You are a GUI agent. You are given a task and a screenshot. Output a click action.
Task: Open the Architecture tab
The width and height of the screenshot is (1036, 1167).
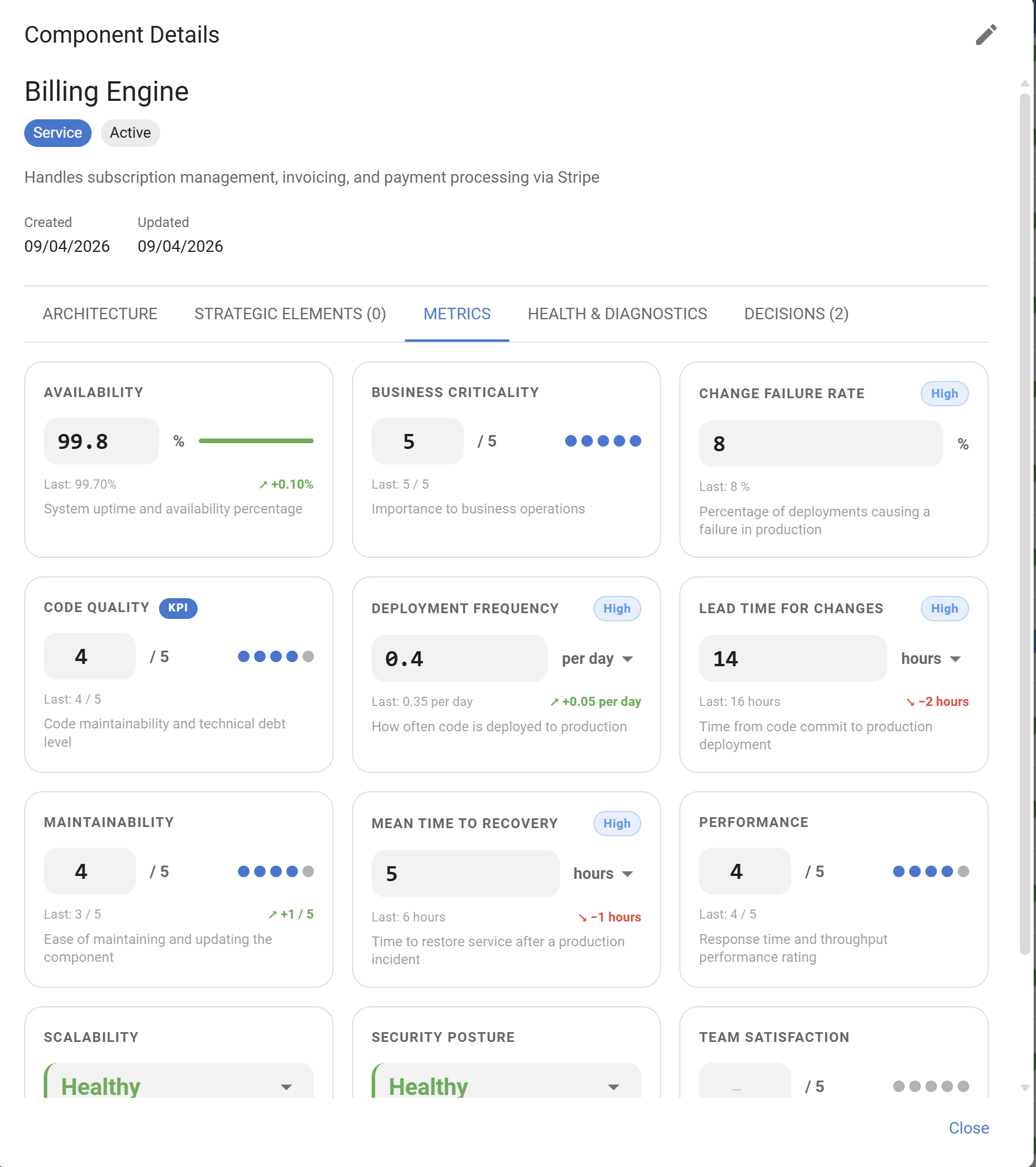[100, 314]
